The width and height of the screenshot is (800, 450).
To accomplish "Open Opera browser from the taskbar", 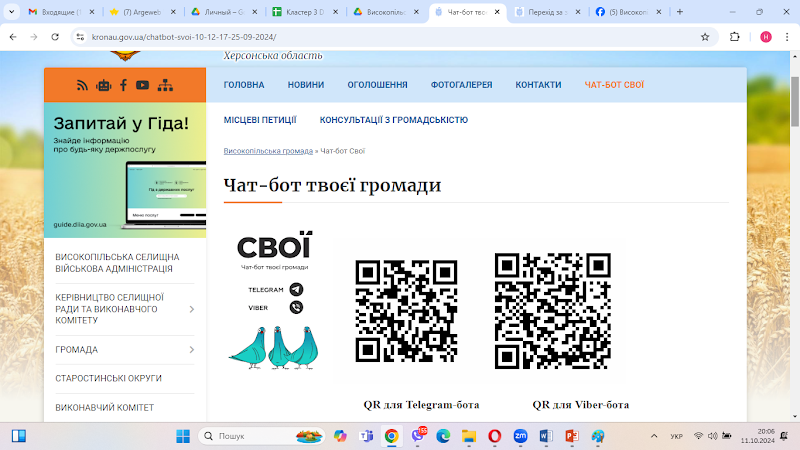I will point(494,436).
